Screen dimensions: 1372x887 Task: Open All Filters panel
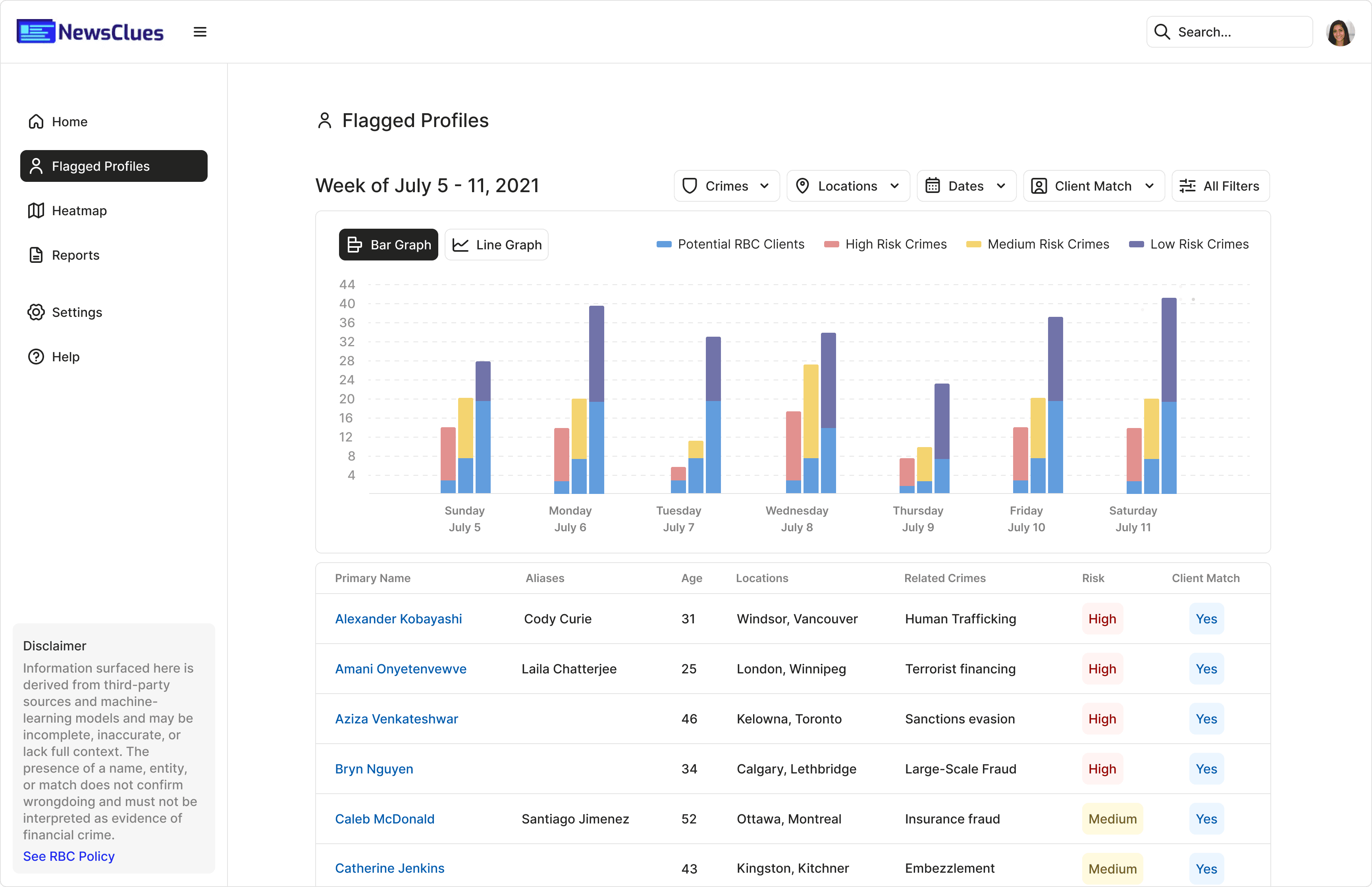click(1220, 186)
